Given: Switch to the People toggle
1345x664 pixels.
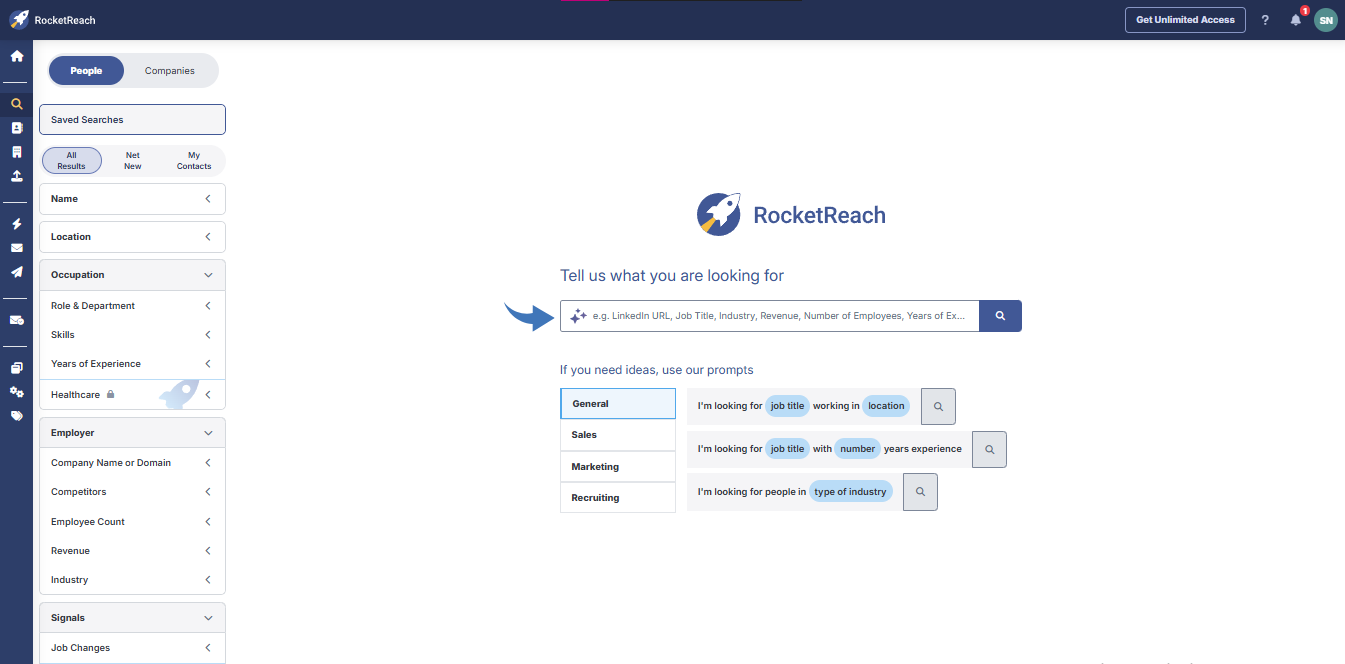Looking at the screenshot, I should click(86, 71).
